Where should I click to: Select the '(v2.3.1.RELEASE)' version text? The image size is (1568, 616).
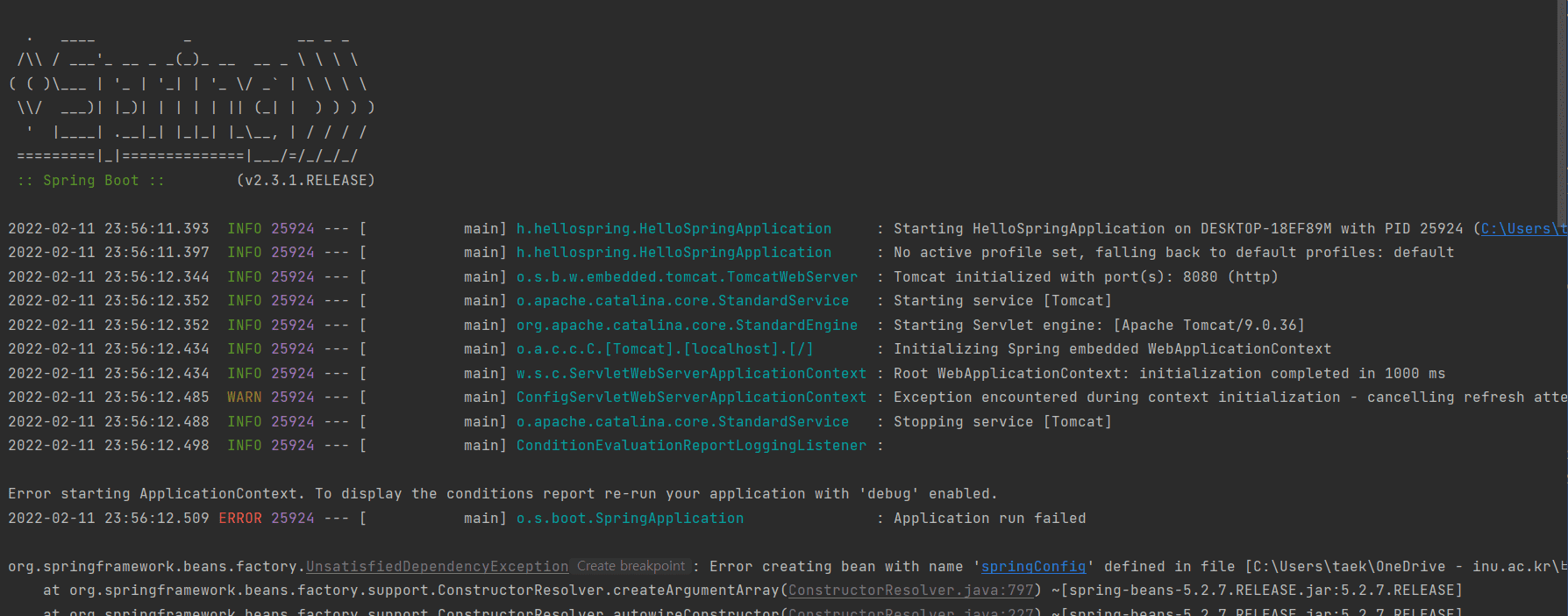[x=305, y=181]
